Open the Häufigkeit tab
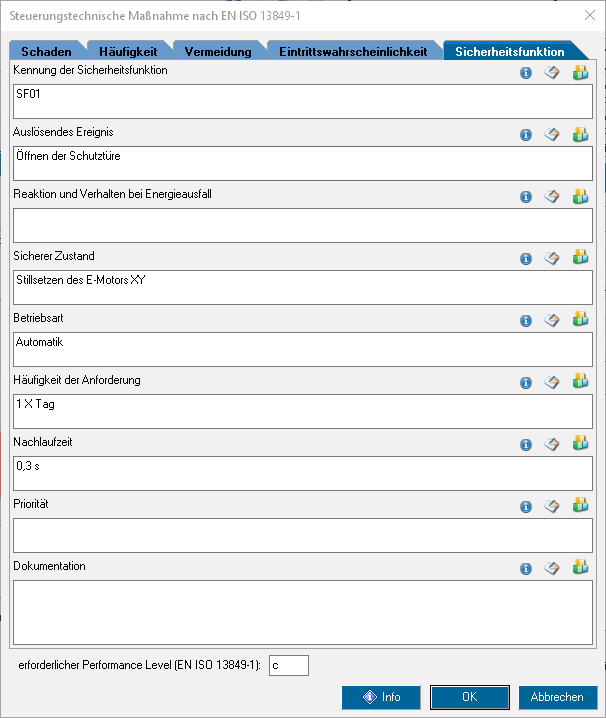 [x=128, y=52]
